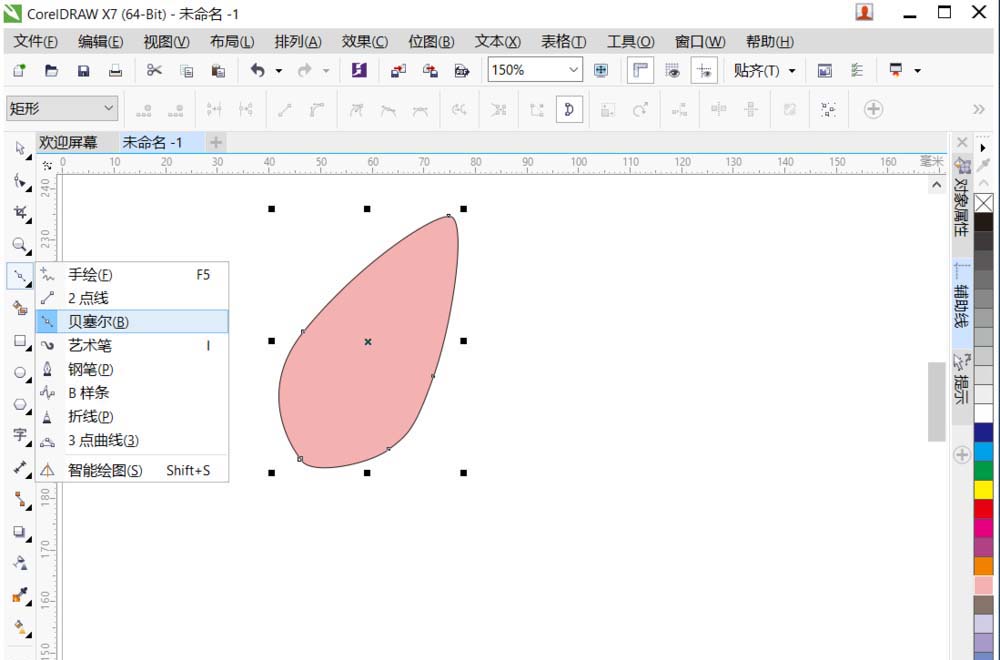Click the yellow color swatch in palette

[983, 490]
